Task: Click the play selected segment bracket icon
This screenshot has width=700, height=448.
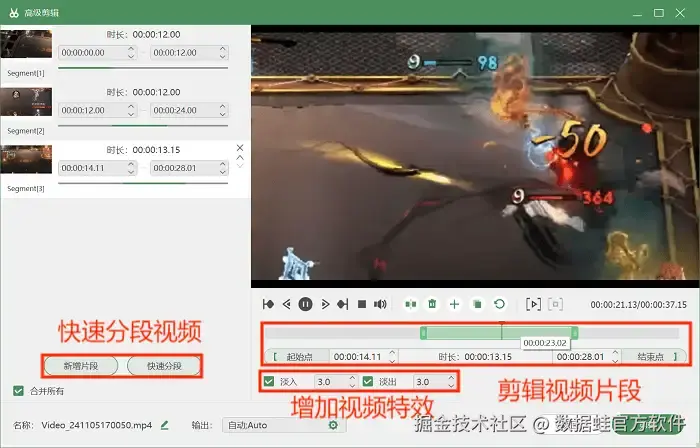Action: pyautogui.click(x=533, y=304)
